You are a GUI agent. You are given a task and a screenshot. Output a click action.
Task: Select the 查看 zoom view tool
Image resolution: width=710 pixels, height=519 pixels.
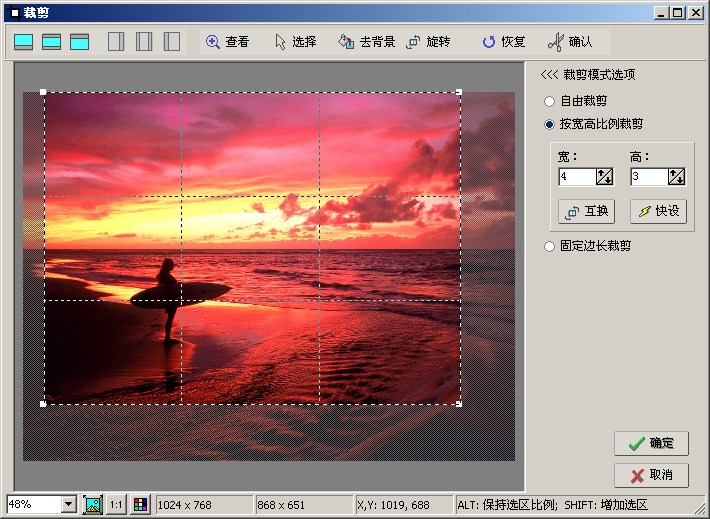point(227,42)
